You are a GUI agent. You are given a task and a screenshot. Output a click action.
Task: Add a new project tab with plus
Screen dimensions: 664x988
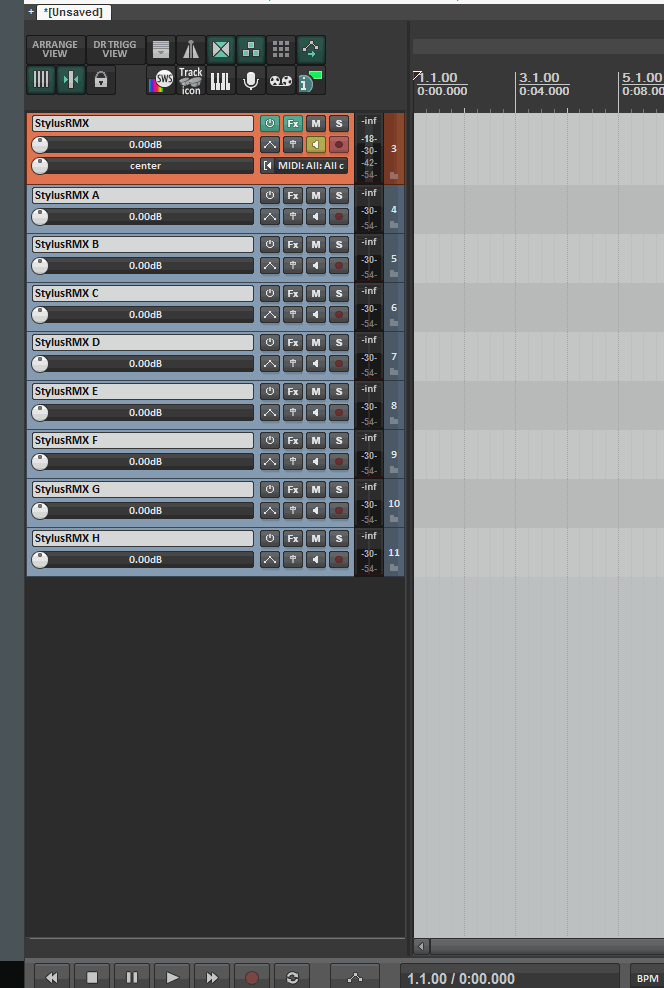[31, 11]
